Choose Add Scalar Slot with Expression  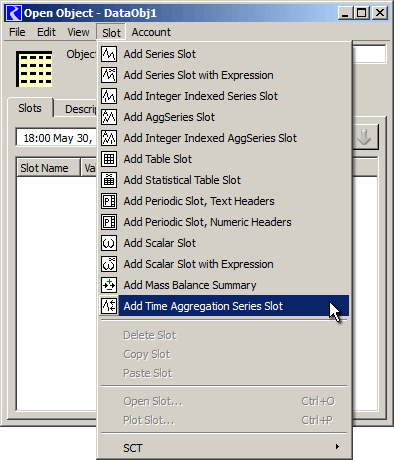pos(224,264)
